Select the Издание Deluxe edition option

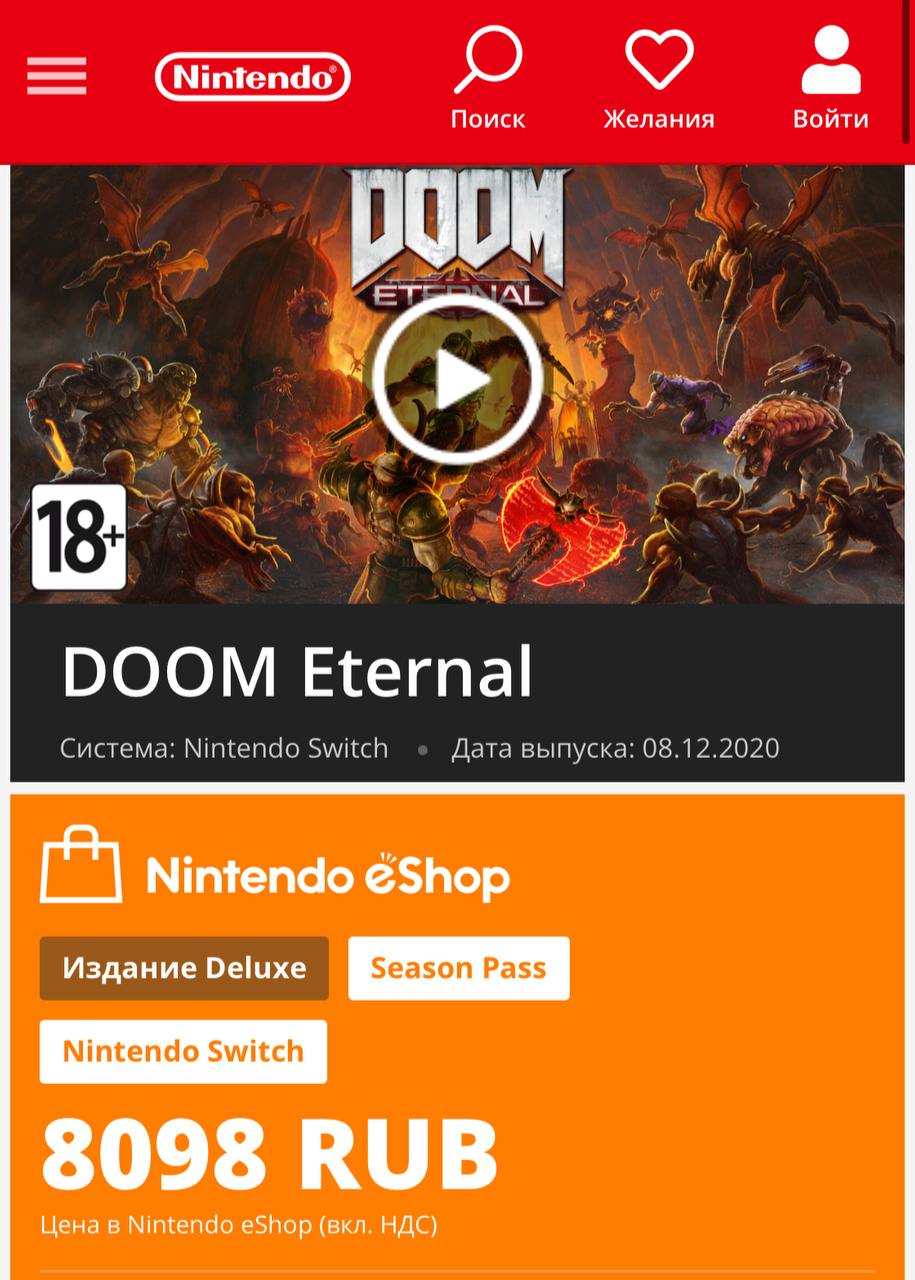[x=184, y=968]
